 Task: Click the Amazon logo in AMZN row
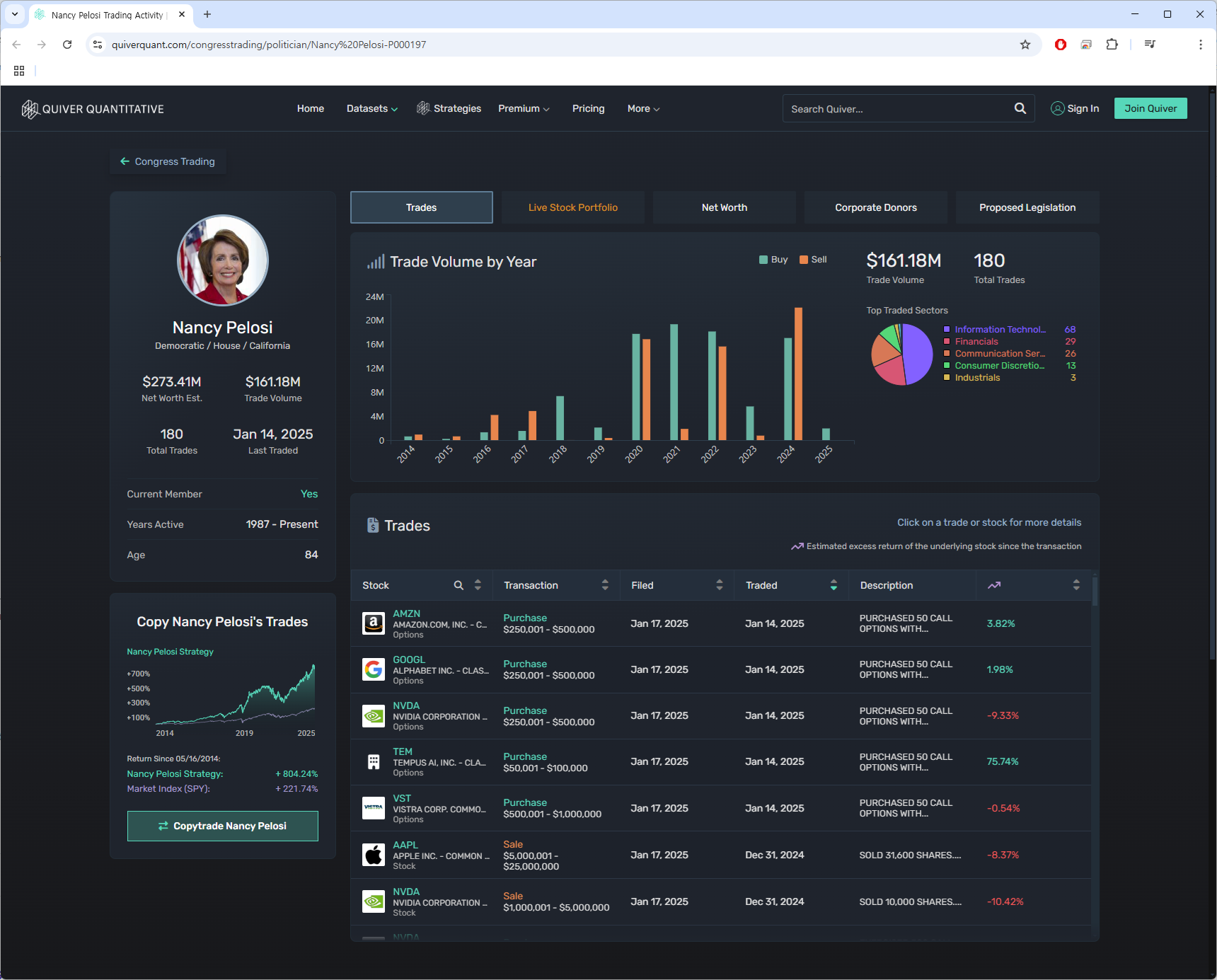coord(374,623)
